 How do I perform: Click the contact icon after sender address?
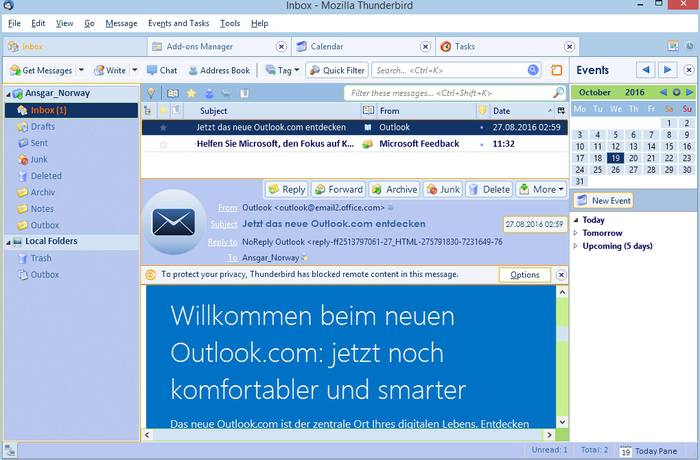pyautogui.click(x=391, y=207)
